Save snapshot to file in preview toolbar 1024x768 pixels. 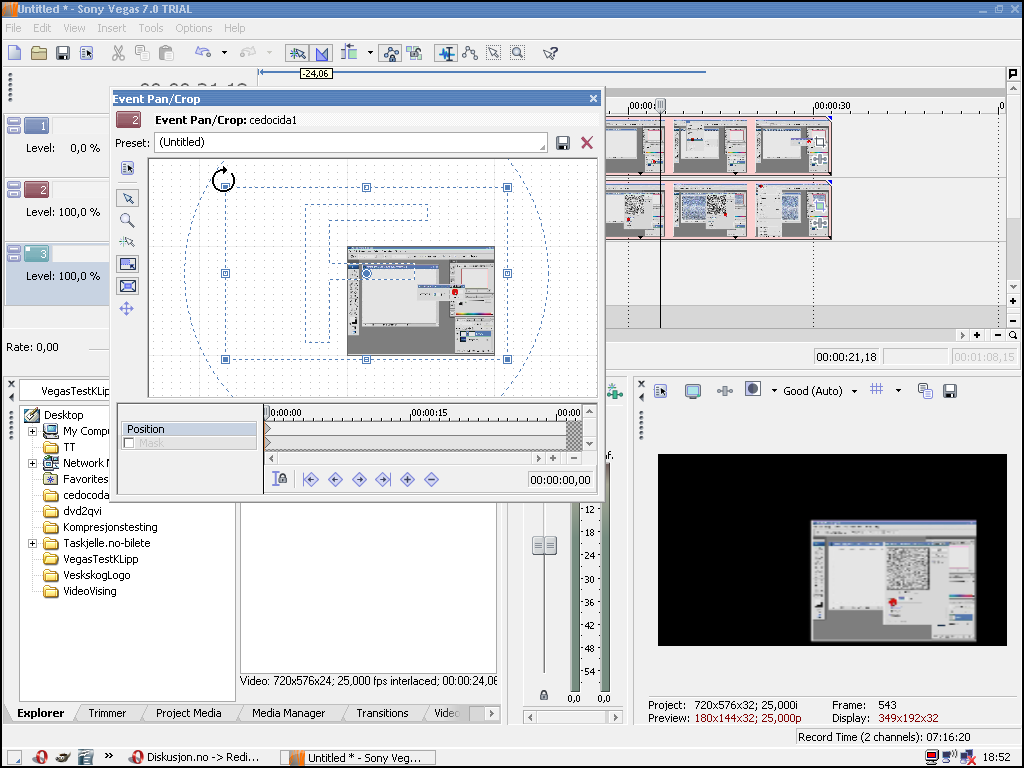coord(950,391)
